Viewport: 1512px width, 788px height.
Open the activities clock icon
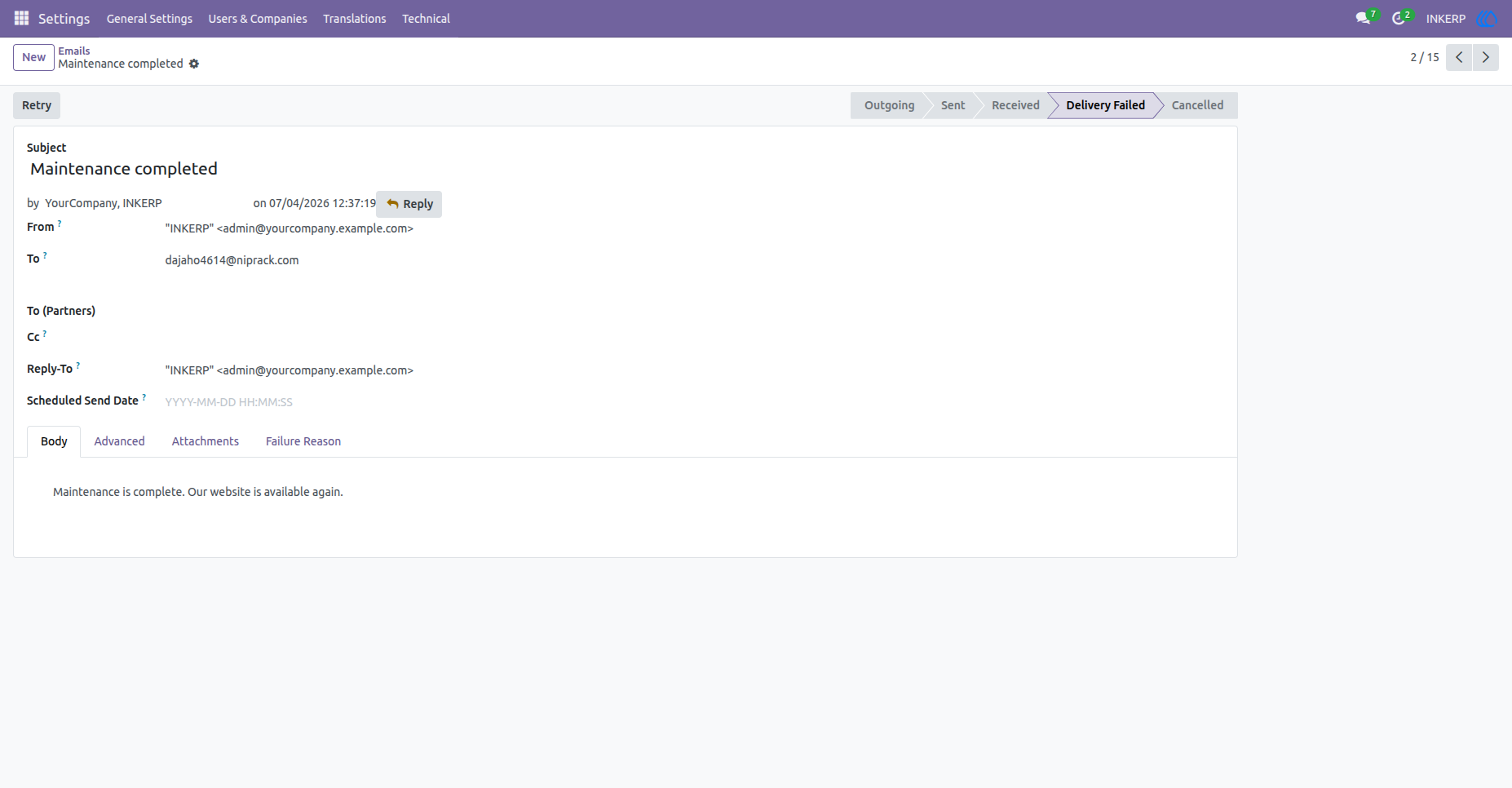(1399, 18)
